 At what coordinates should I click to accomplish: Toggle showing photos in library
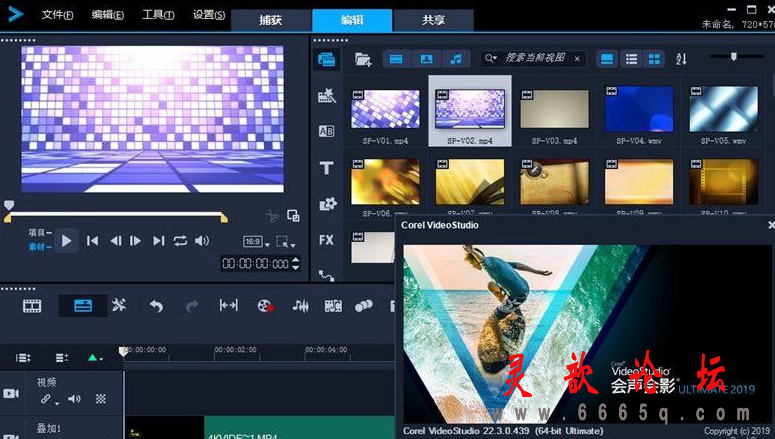coord(427,59)
